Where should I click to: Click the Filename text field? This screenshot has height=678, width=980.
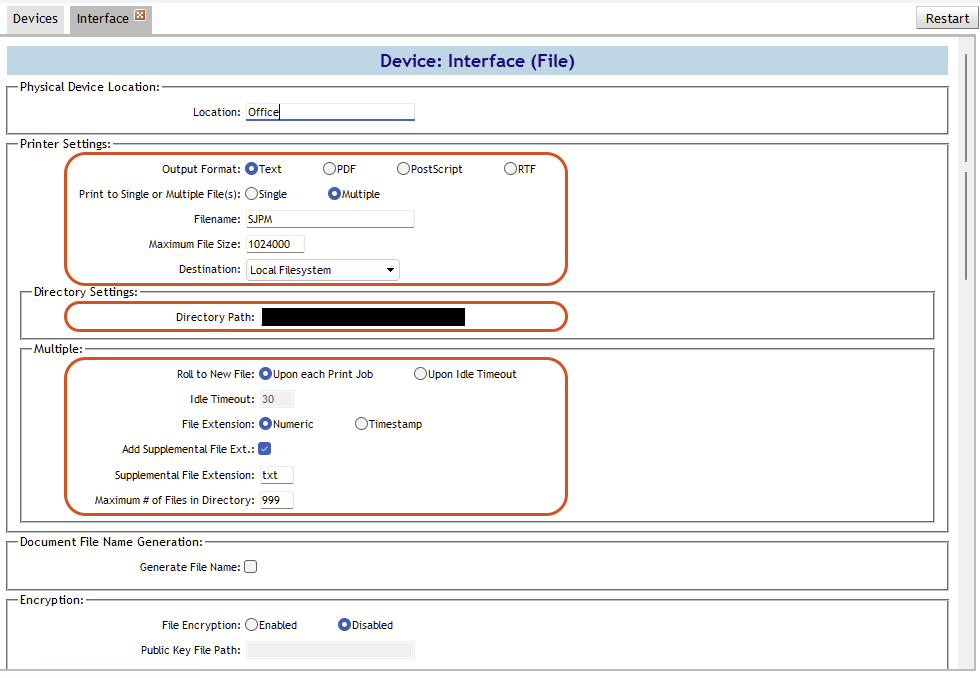click(x=330, y=219)
